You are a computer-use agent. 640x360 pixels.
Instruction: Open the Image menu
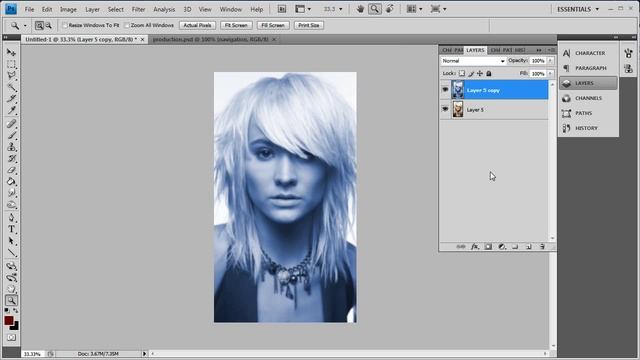coord(68,9)
